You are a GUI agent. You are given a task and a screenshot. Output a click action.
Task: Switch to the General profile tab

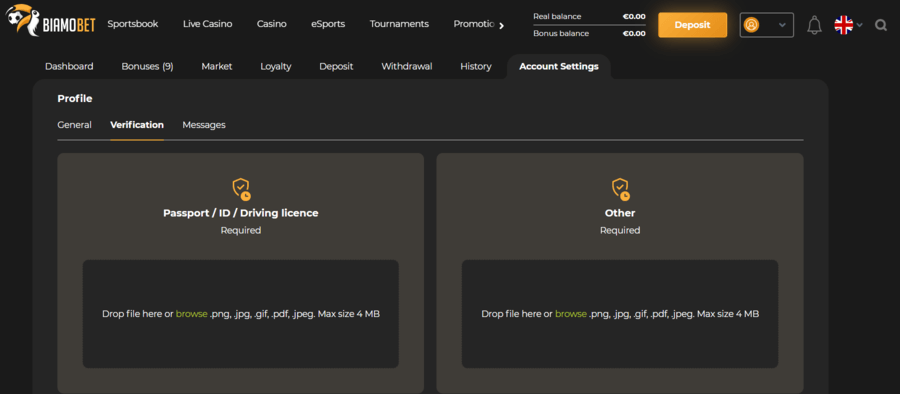74,125
